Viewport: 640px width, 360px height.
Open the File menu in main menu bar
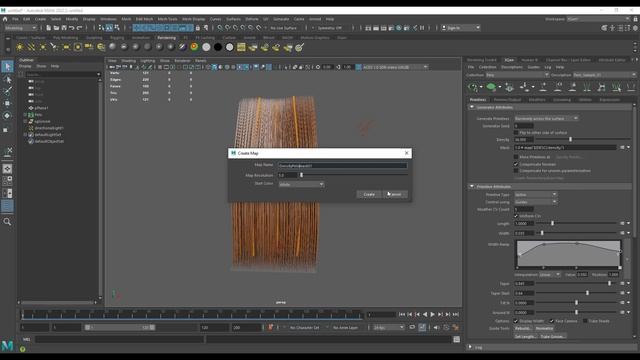pos(15,19)
